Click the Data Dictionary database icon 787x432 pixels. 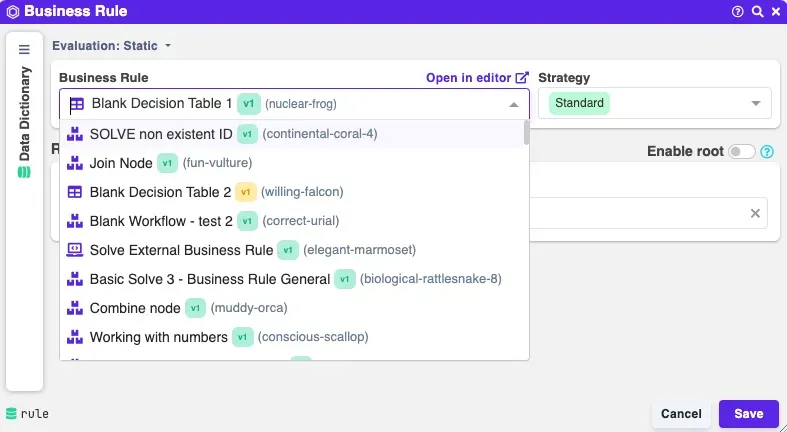[25, 172]
